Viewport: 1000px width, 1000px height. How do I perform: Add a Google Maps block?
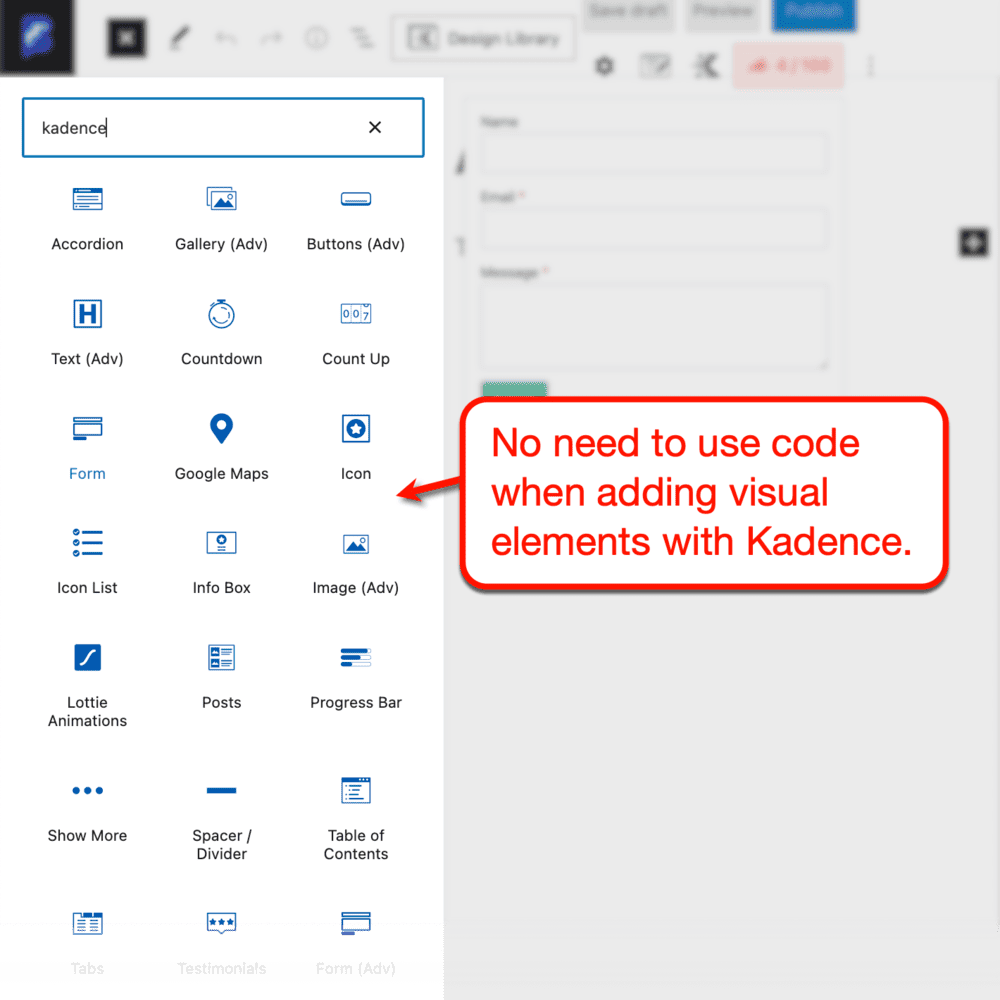(221, 447)
